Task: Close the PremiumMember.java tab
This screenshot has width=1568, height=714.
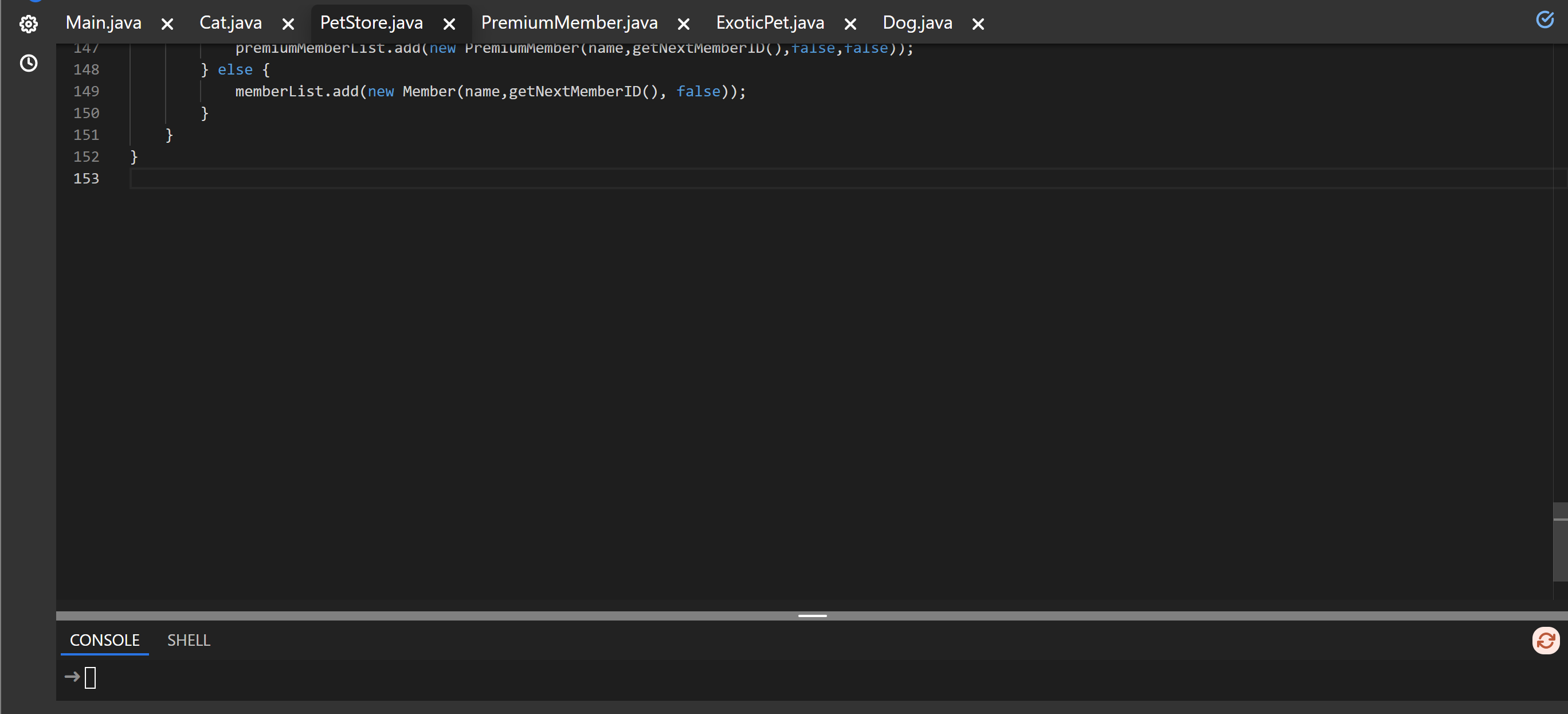Action: [684, 24]
